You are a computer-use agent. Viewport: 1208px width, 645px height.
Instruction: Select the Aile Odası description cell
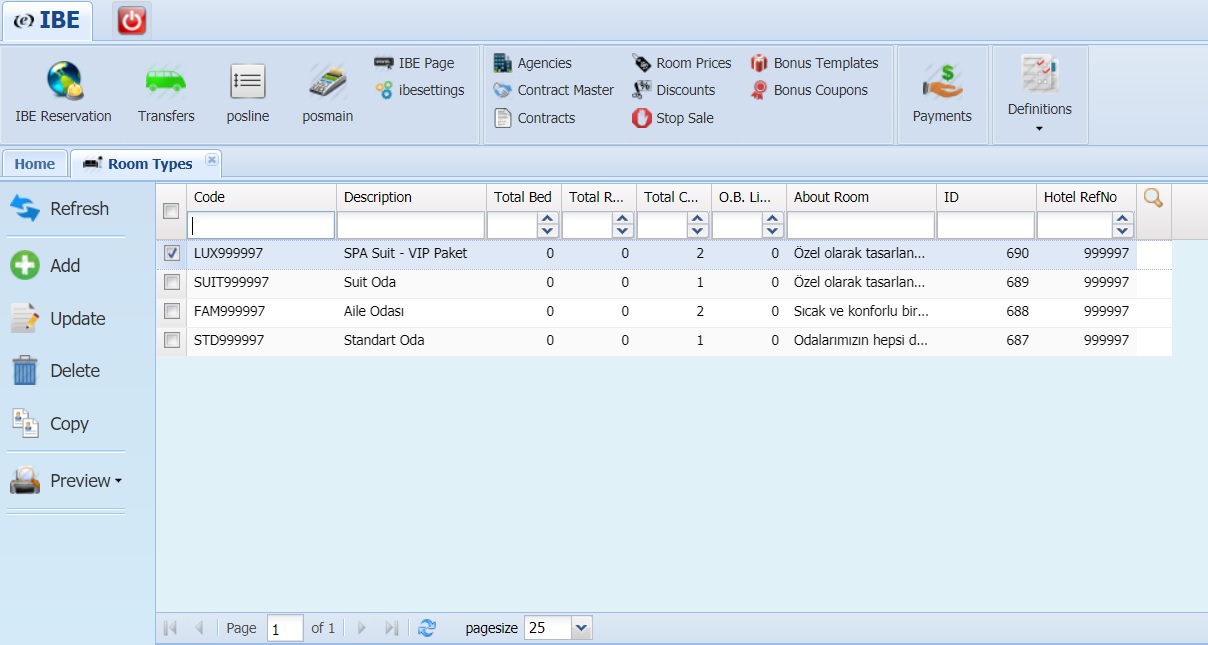click(x=411, y=311)
